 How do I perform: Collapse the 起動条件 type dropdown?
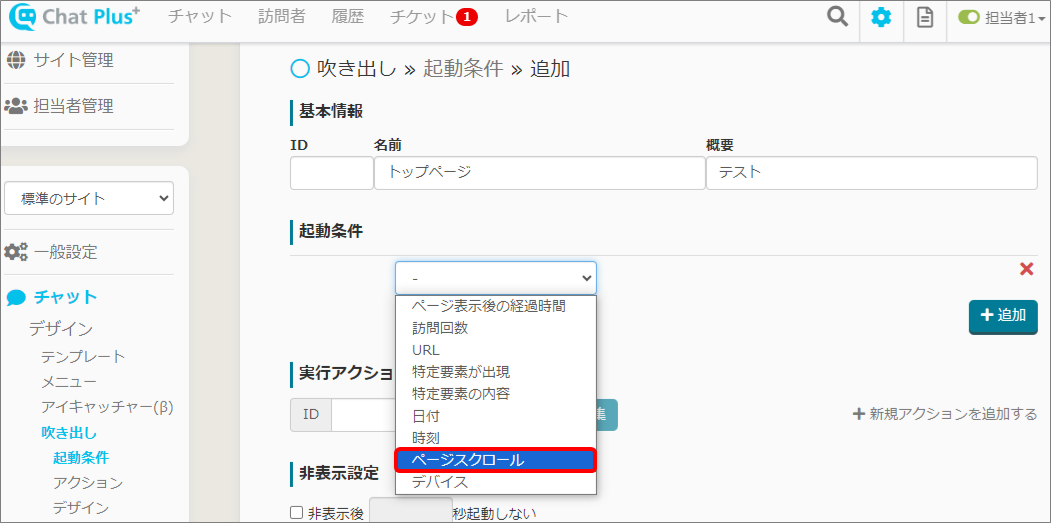coord(495,277)
